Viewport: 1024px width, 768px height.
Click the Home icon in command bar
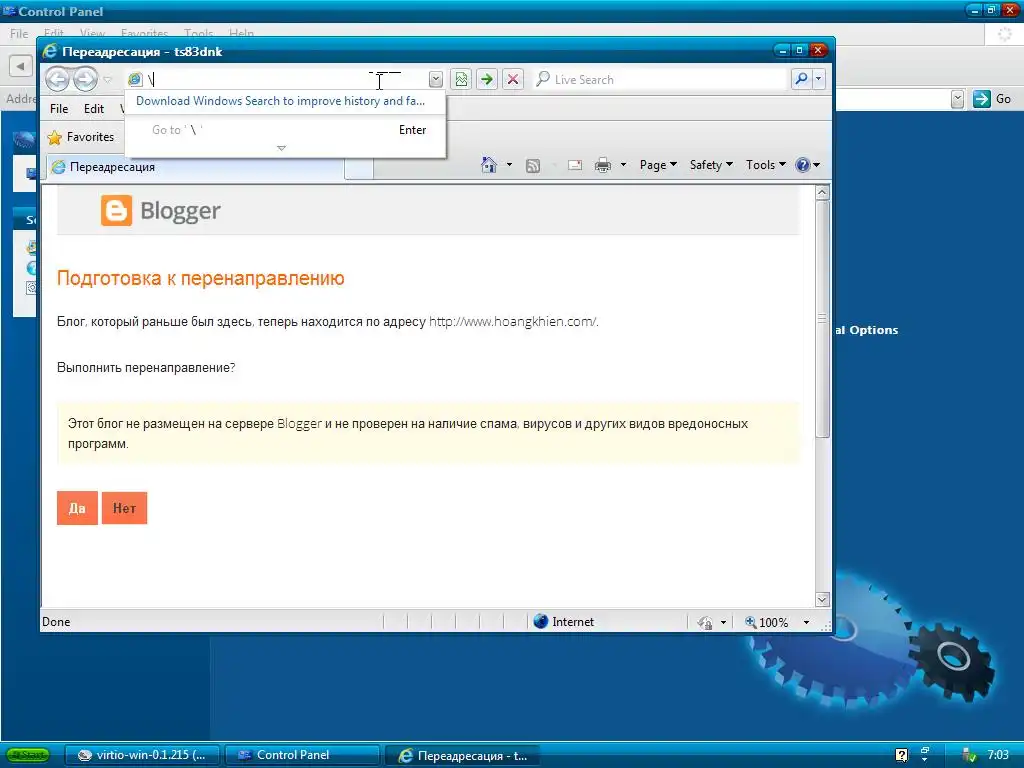(489, 165)
